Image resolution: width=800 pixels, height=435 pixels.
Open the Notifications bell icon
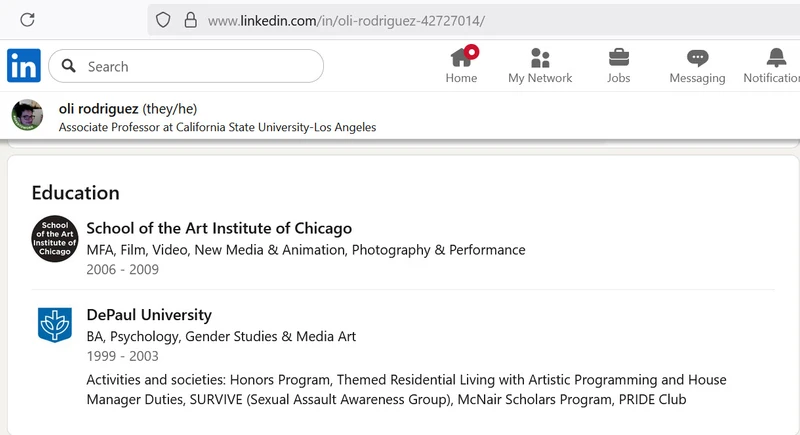point(776,58)
